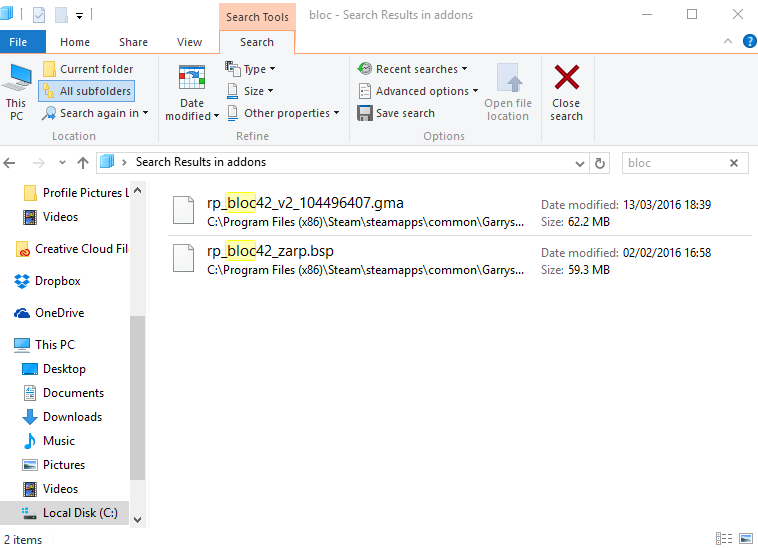Switch to the View ribbon tab
758x548 pixels.
190,42
